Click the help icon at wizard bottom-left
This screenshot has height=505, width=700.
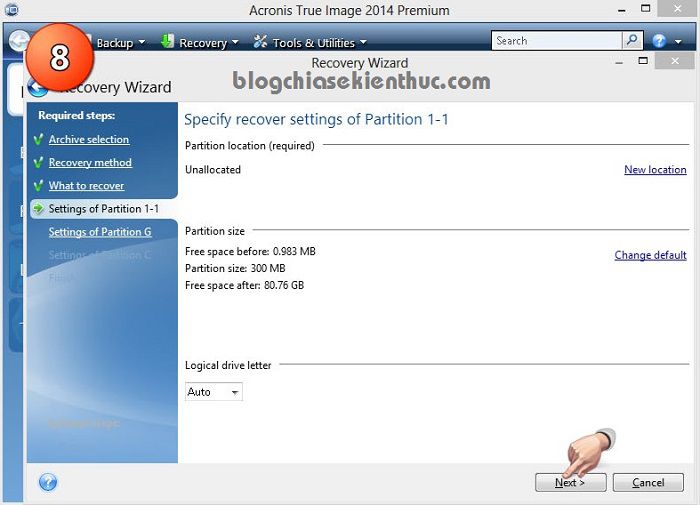[x=47, y=482]
